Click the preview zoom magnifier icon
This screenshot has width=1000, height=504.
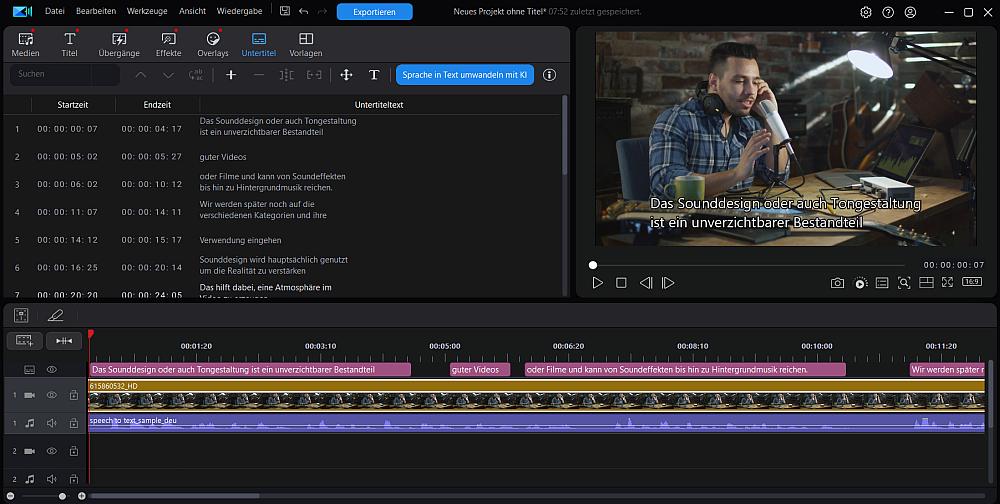pos(904,283)
